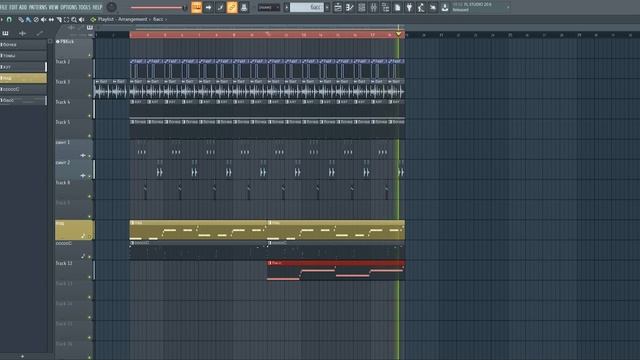Select the Пэд pattern in picker
Viewport: 640px width, 360px height.
[23, 78]
